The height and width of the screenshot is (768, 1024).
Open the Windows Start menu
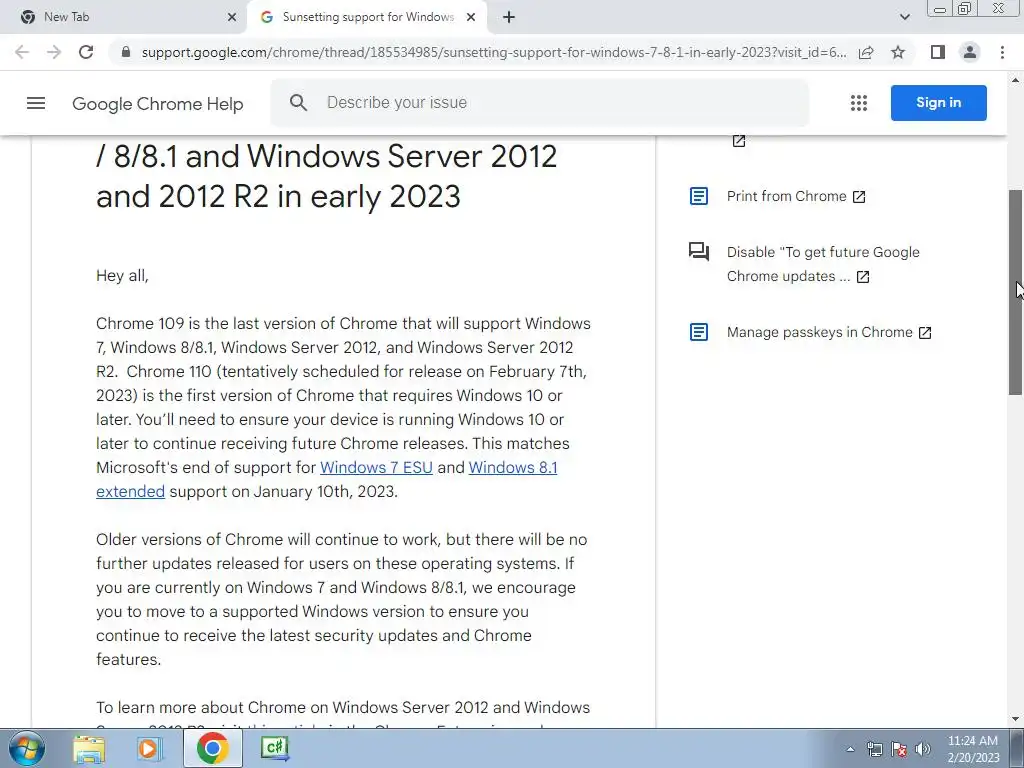[26, 748]
